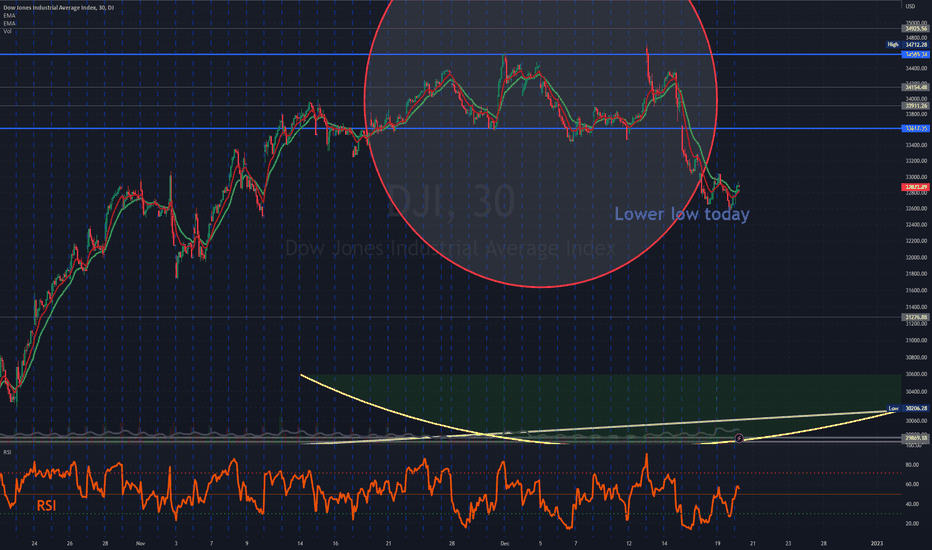The width and height of the screenshot is (932, 550).
Task: Click the RSI 40.00 scale value
Action: click(912, 504)
